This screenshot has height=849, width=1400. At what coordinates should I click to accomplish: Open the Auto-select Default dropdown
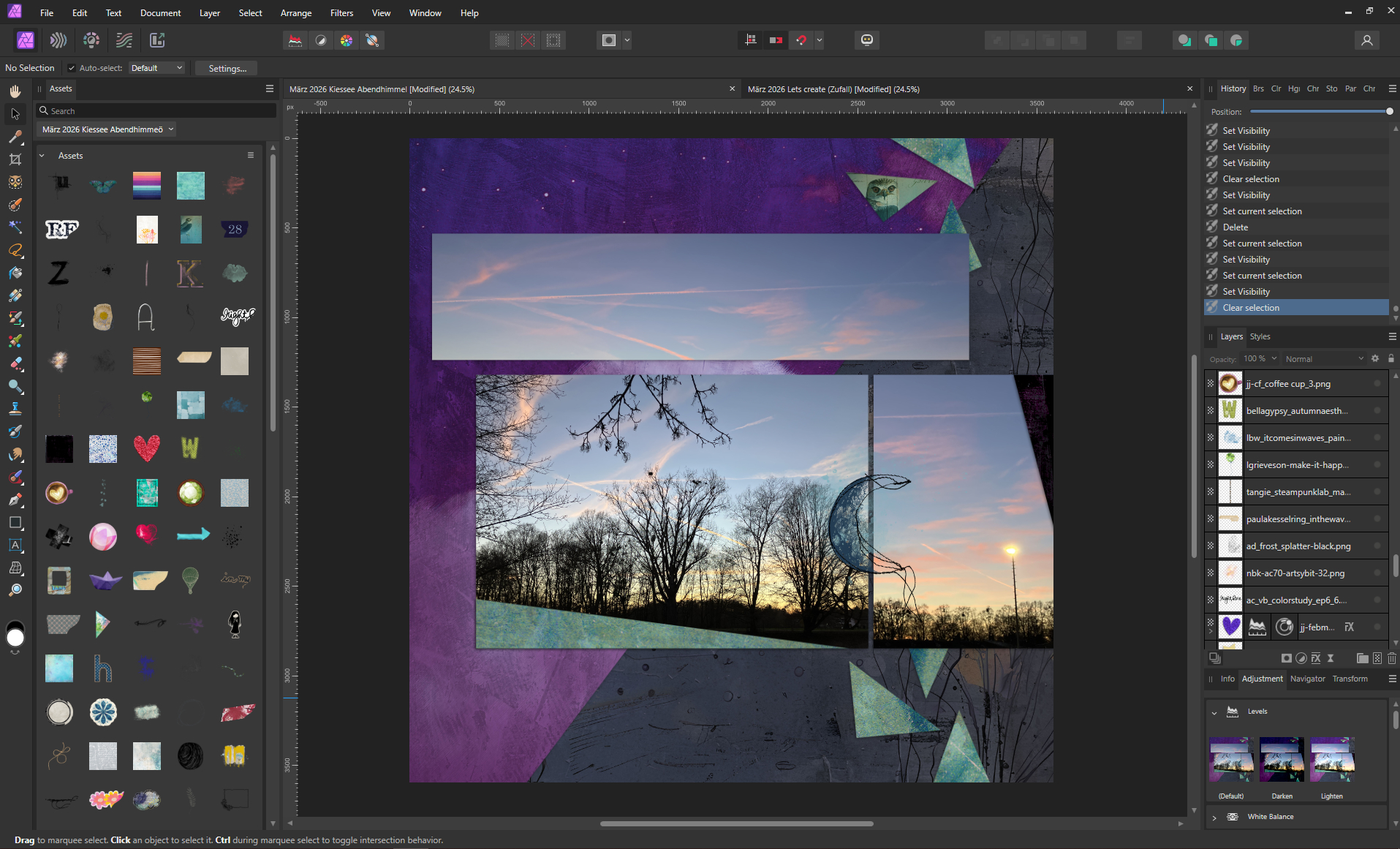[156, 68]
